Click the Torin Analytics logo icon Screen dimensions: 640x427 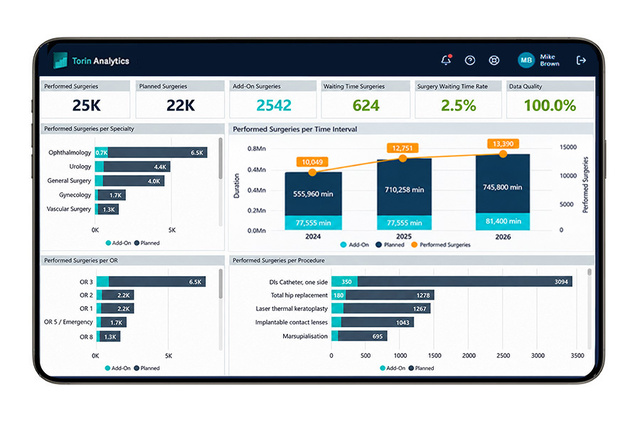coord(60,60)
